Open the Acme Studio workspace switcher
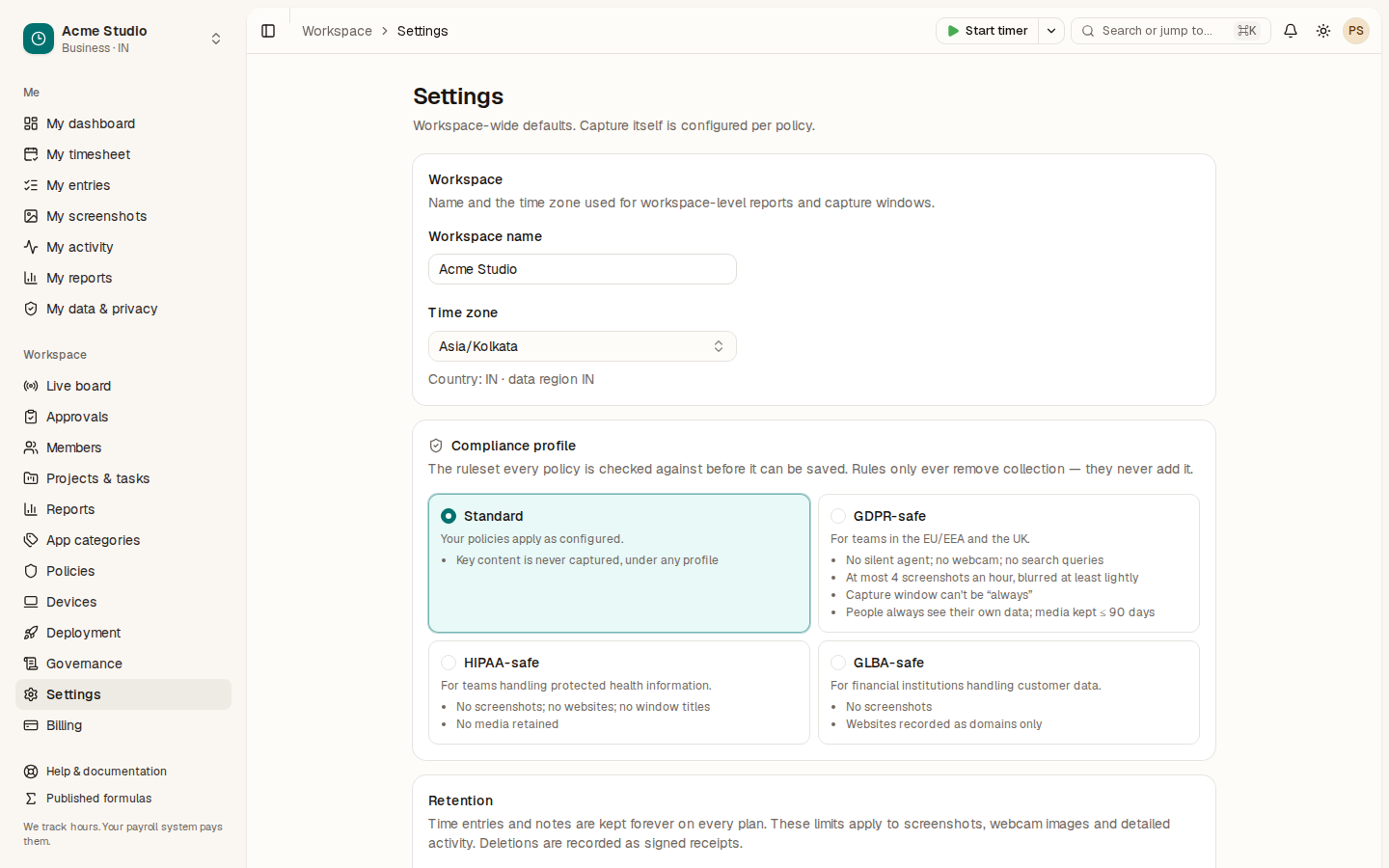Viewport: 1389px width, 868px height. point(123,39)
